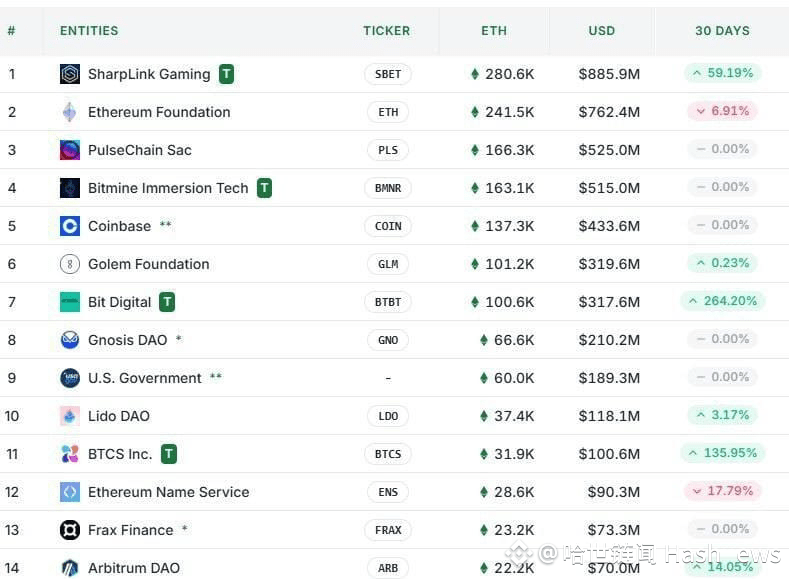Screen dimensions: 789x579
Task: Click the $885.9M USD value
Action: (609, 74)
